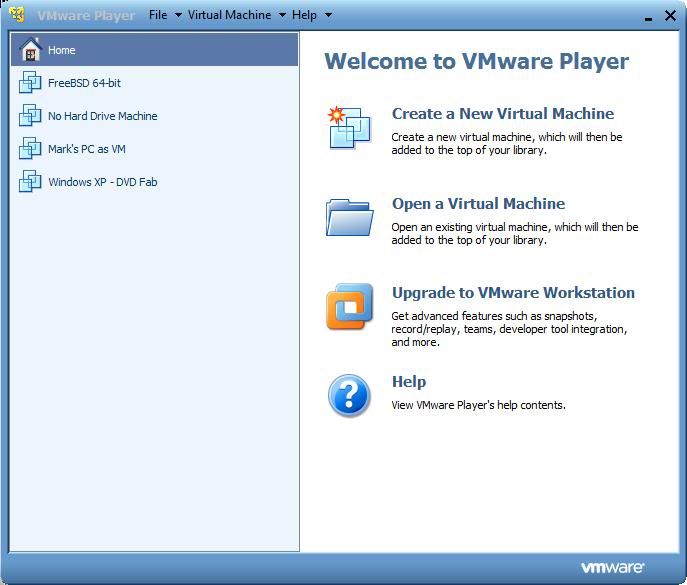This screenshot has height=585, width=687.
Task: Expand the File menu dropdown arrow
Action: [178, 15]
